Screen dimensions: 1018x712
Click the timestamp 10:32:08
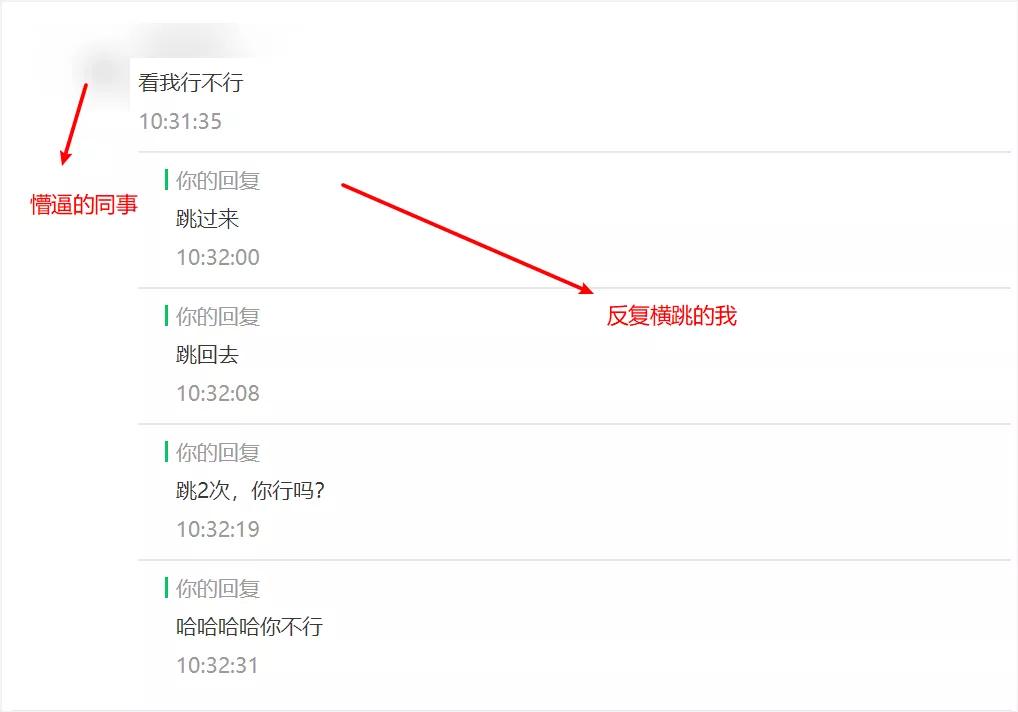218,393
